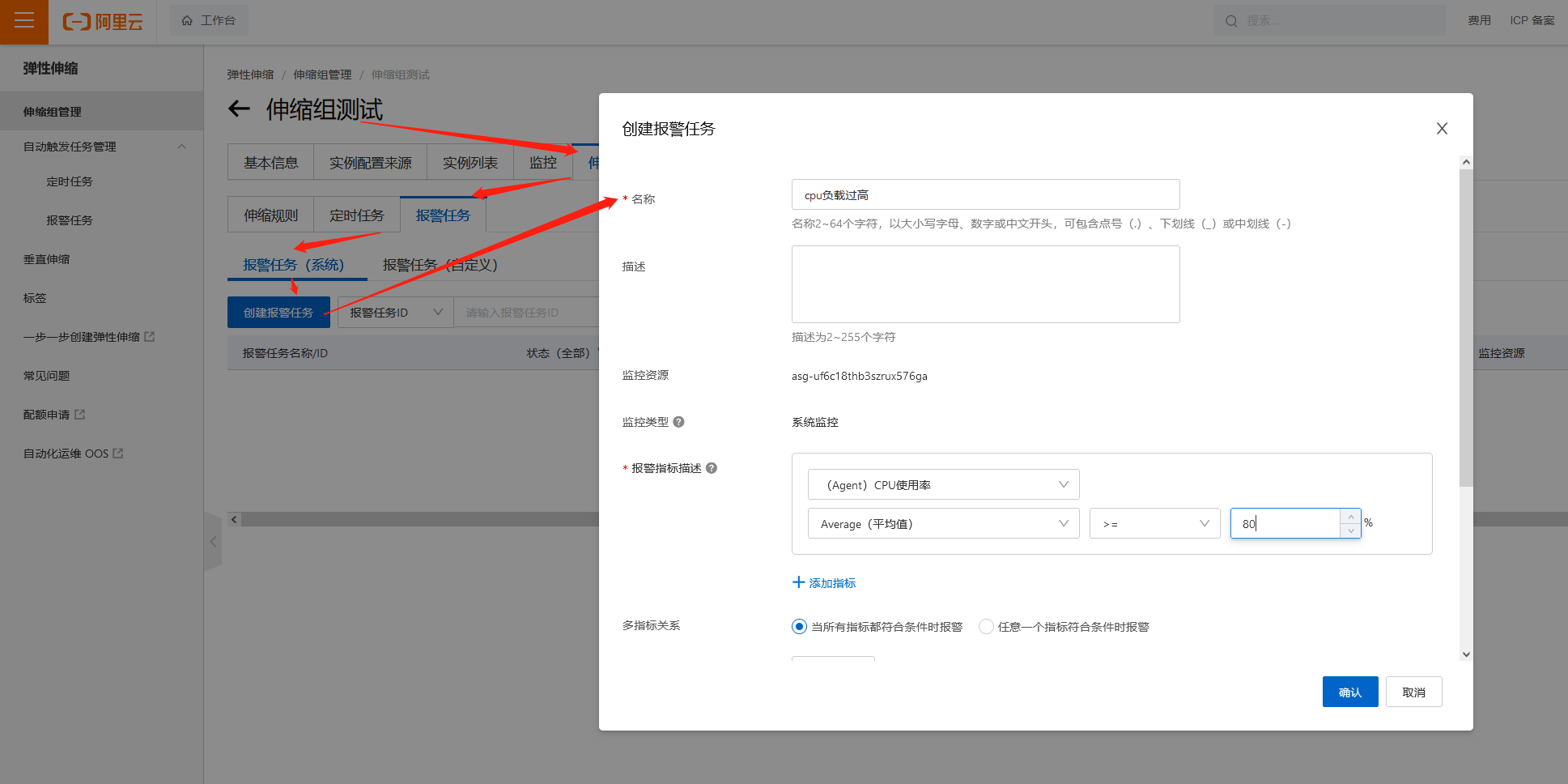Viewport: 1568px width, 784px height.
Task: Collapse the left sidebar handle
Action: click(x=213, y=542)
